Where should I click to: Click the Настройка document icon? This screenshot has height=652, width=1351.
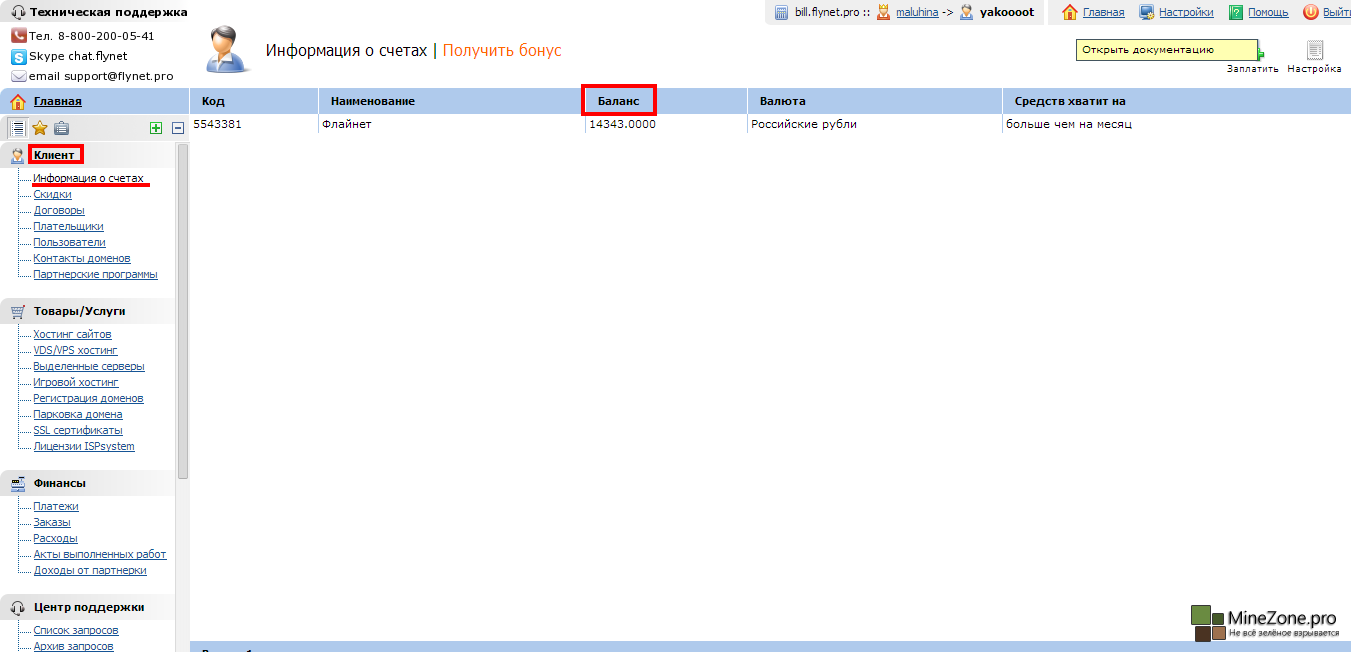pos(1314,51)
